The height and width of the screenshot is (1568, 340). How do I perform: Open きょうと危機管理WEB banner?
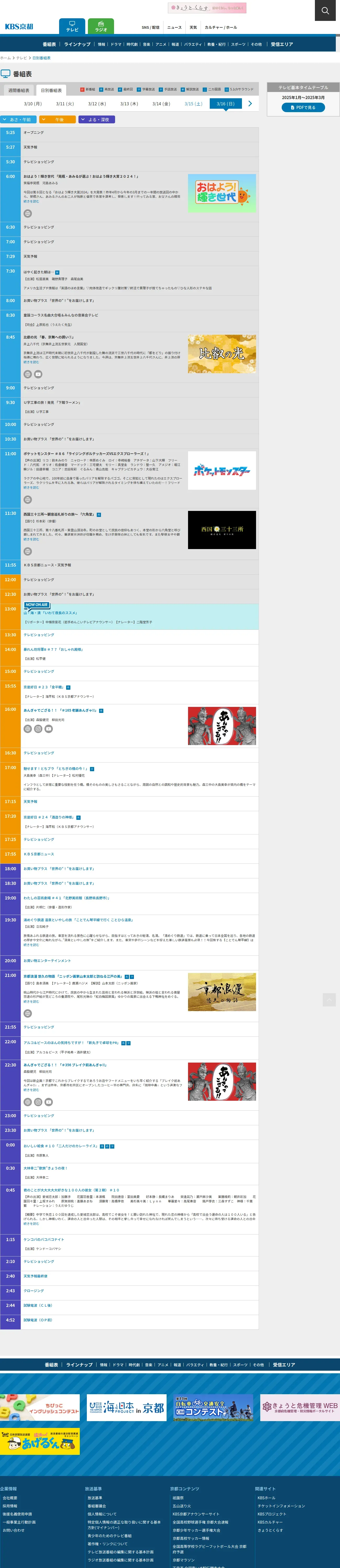tap(300, 1407)
